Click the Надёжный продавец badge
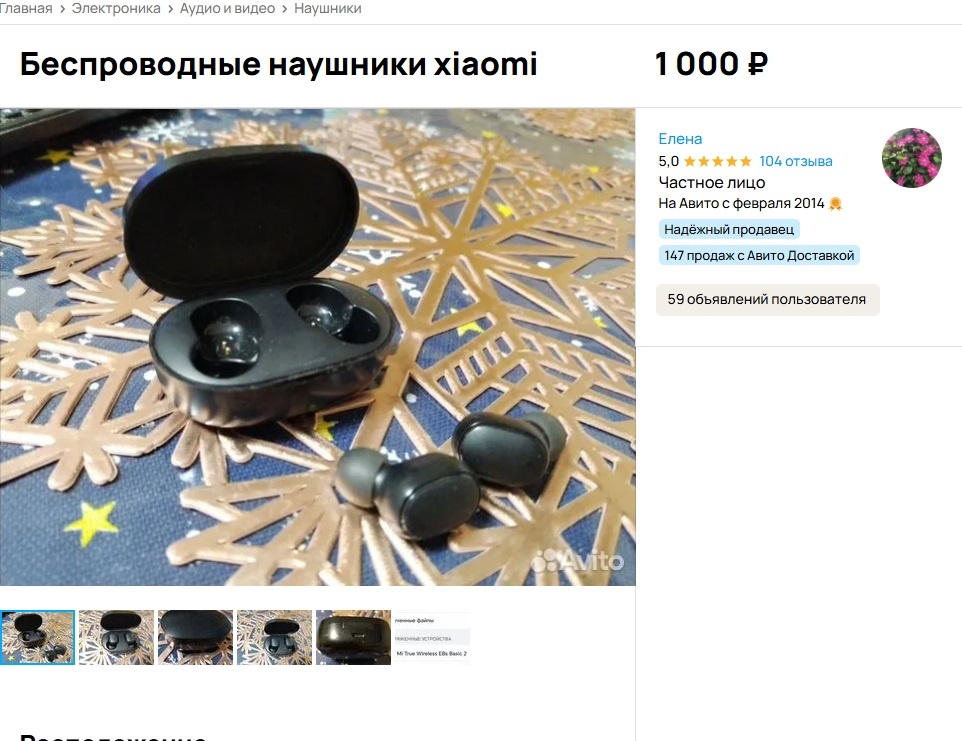The height and width of the screenshot is (741, 962). (x=729, y=229)
